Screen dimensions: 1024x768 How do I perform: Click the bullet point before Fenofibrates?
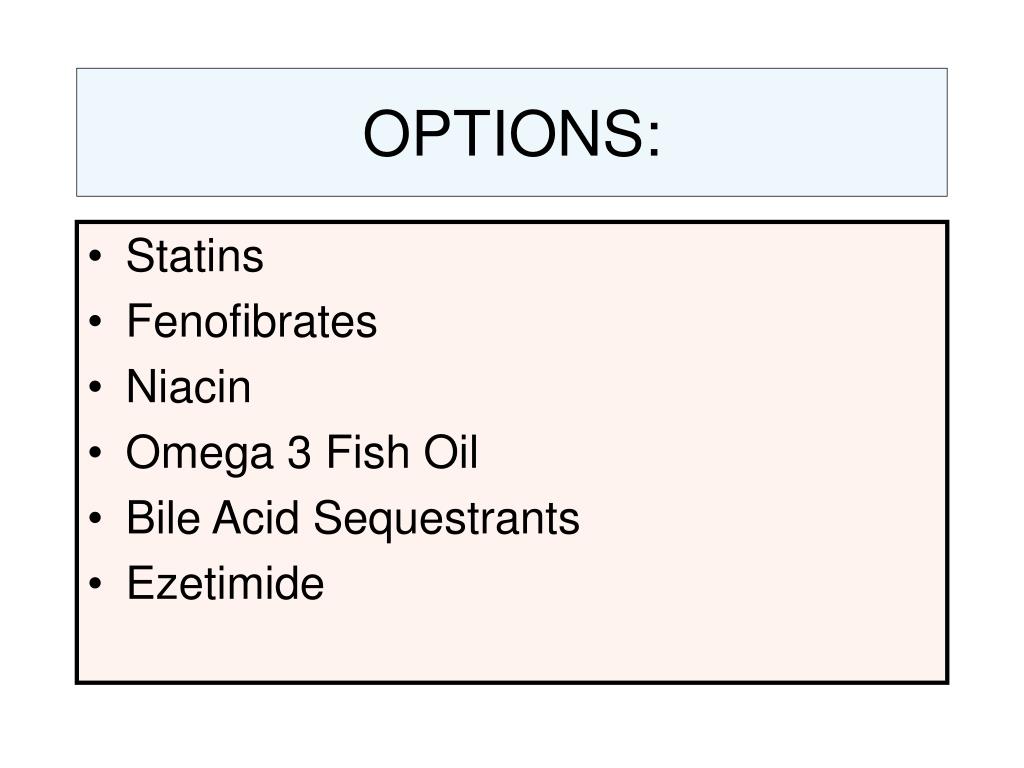coord(95,321)
